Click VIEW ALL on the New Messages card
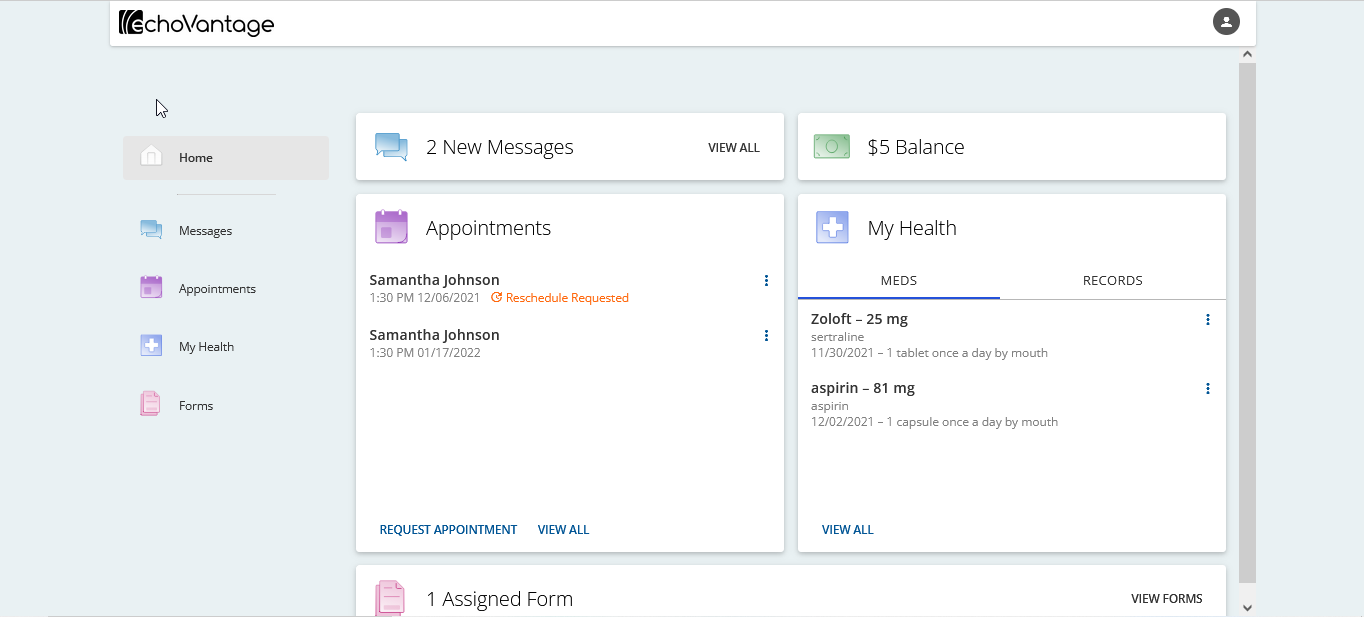Image resolution: width=1364 pixels, height=617 pixels. [x=733, y=147]
